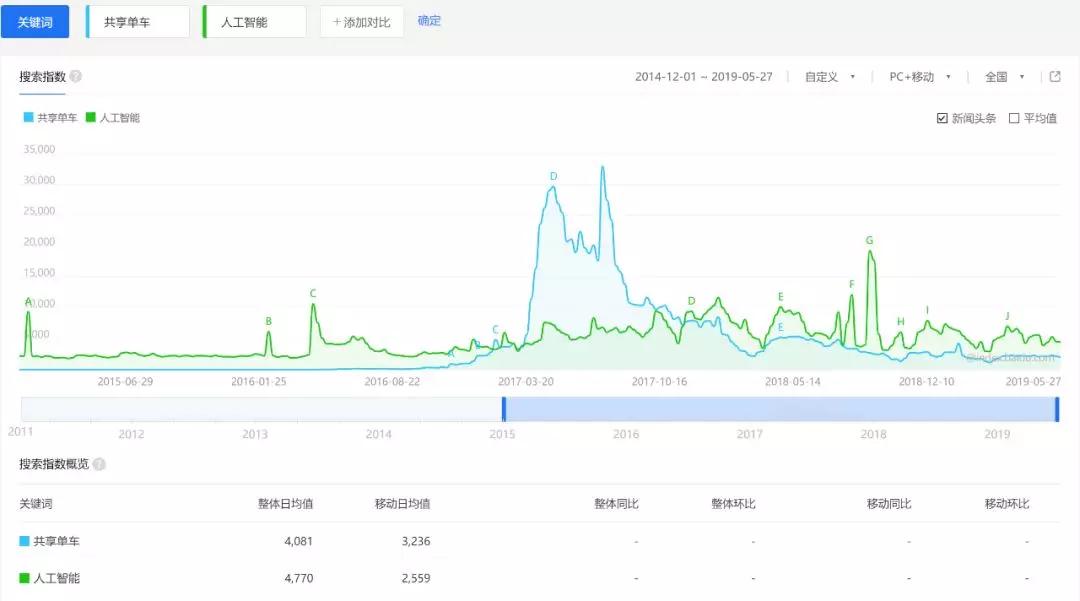Select news marker F on the chart
1080x601 pixels.
[x=852, y=285]
